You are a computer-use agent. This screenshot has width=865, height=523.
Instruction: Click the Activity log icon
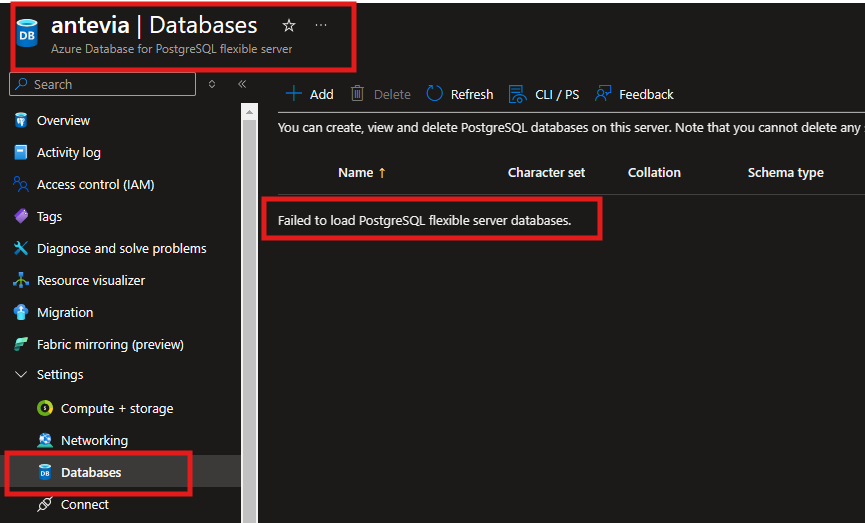click(x=21, y=152)
